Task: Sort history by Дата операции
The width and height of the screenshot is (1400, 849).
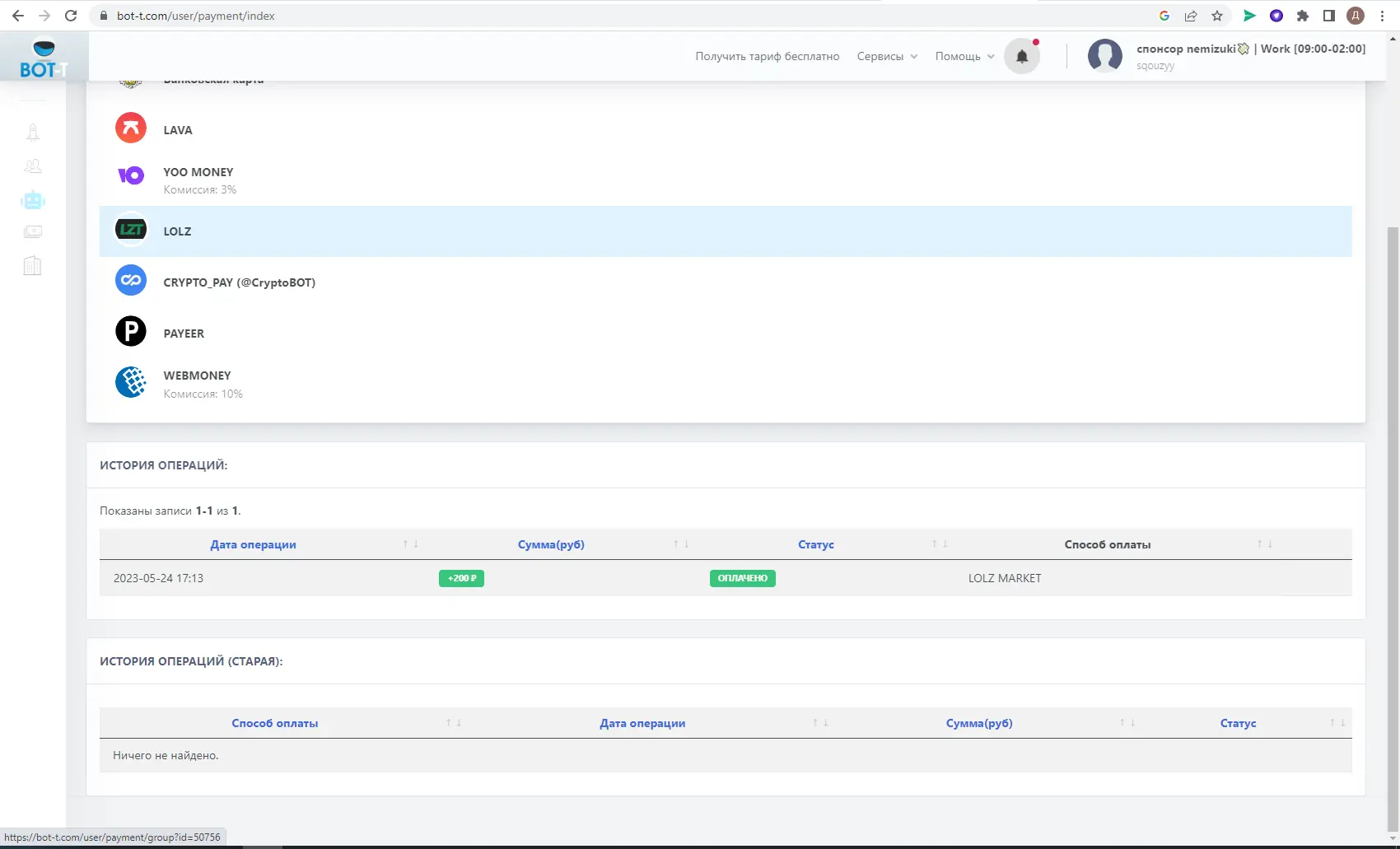Action: pos(253,544)
